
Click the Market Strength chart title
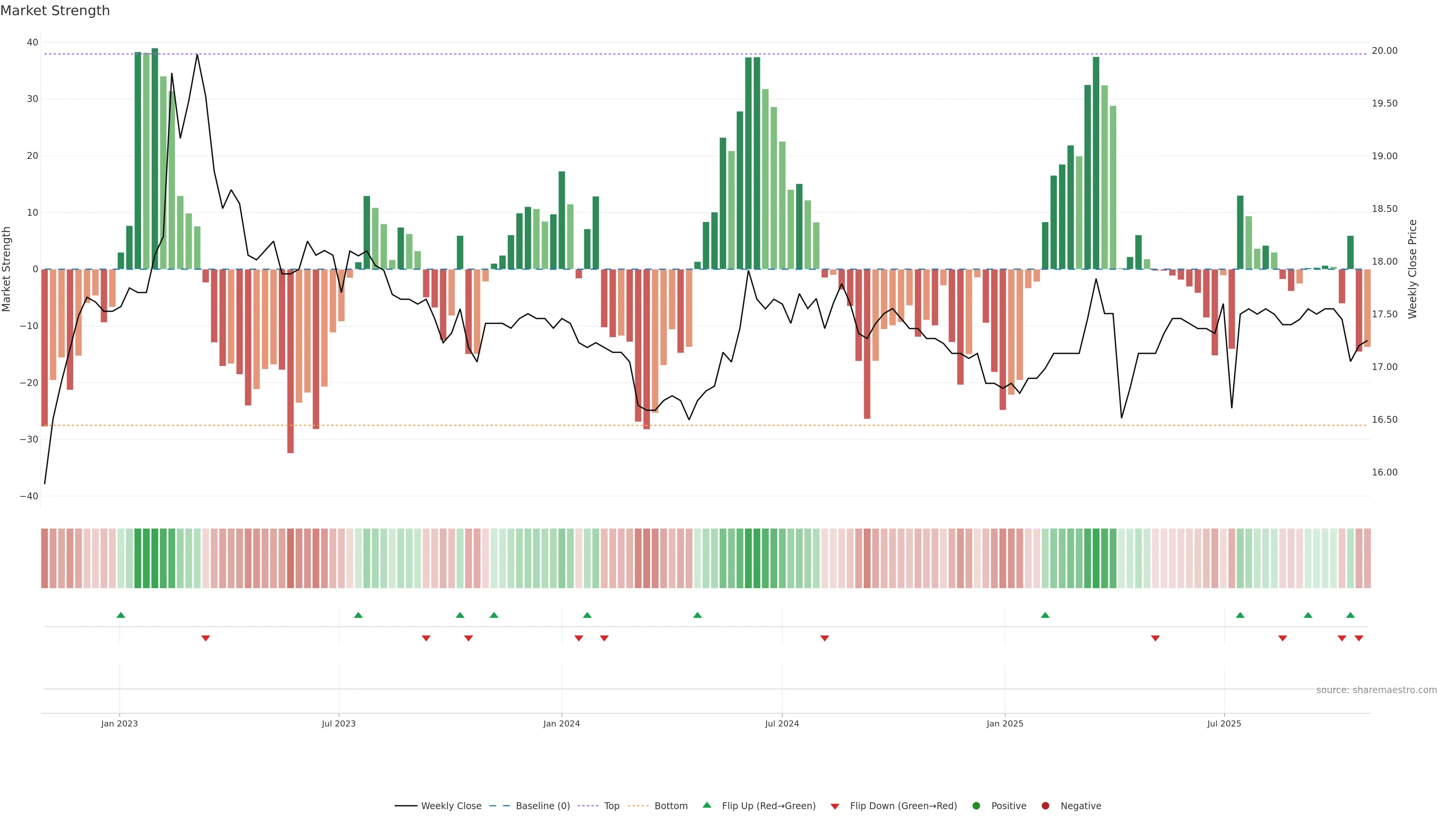(55, 11)
